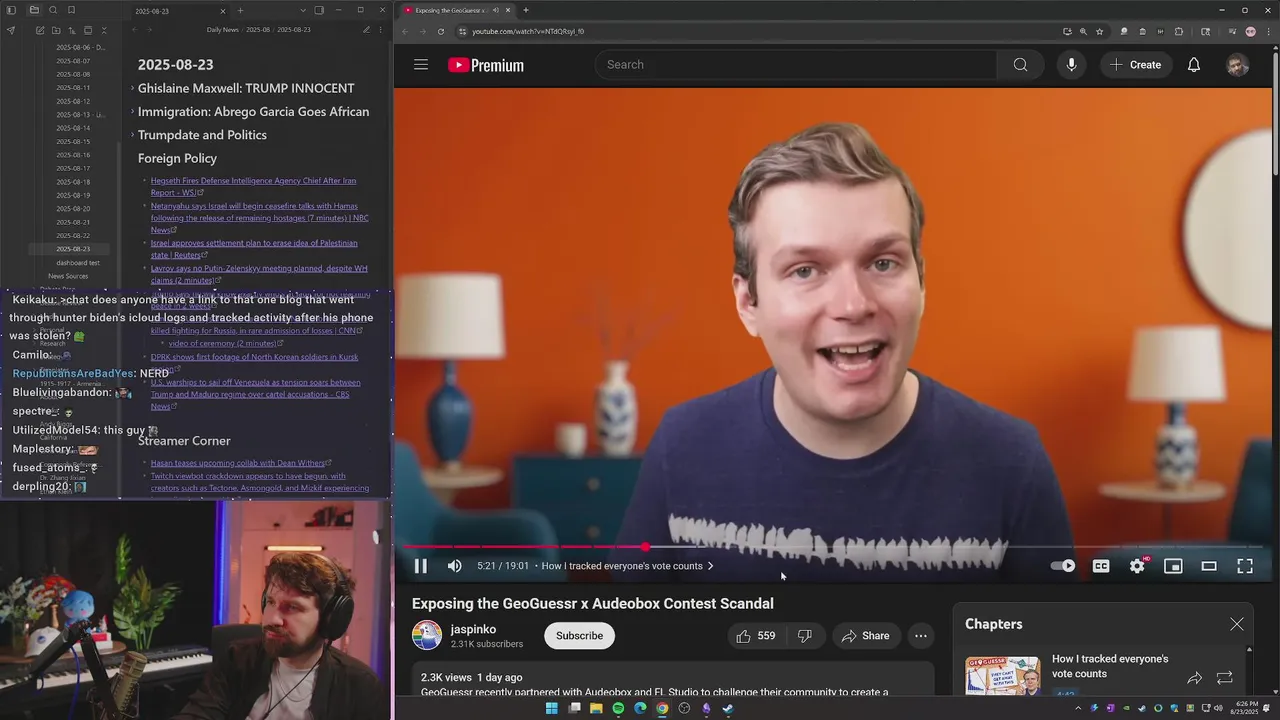Open the 'Hegseth Fires Defense Intelligence Agency Chief' link
The height and width of the screenshot is (720, 1280).
(253, 187)
